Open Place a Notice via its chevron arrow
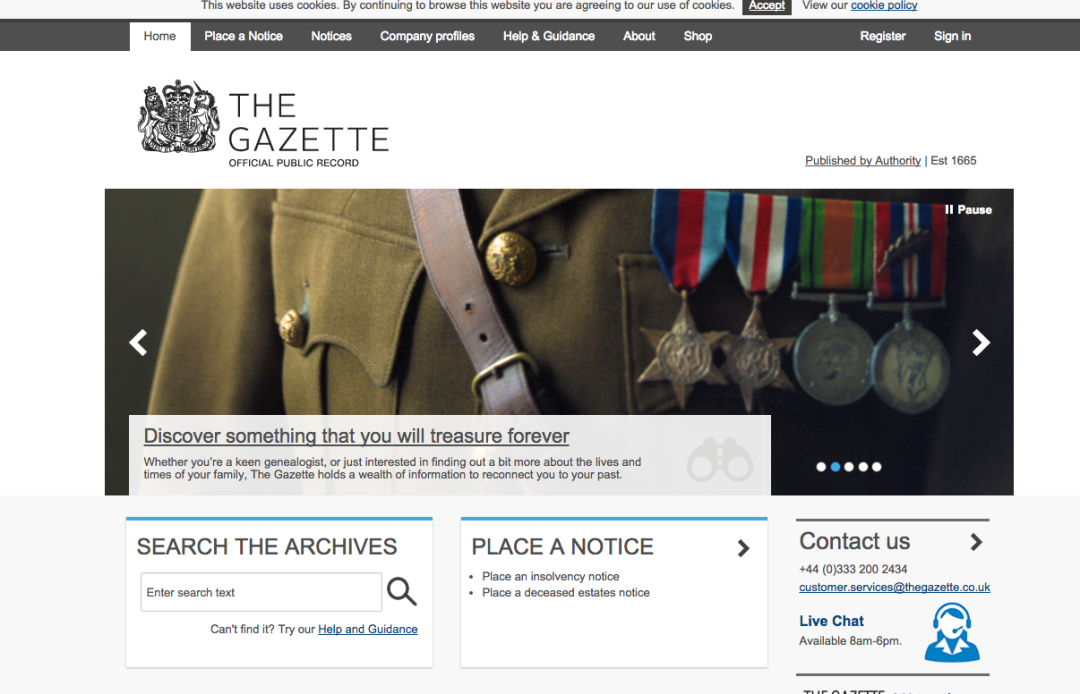This screenshot has width=1080, height=694. (x=743, y=548)
